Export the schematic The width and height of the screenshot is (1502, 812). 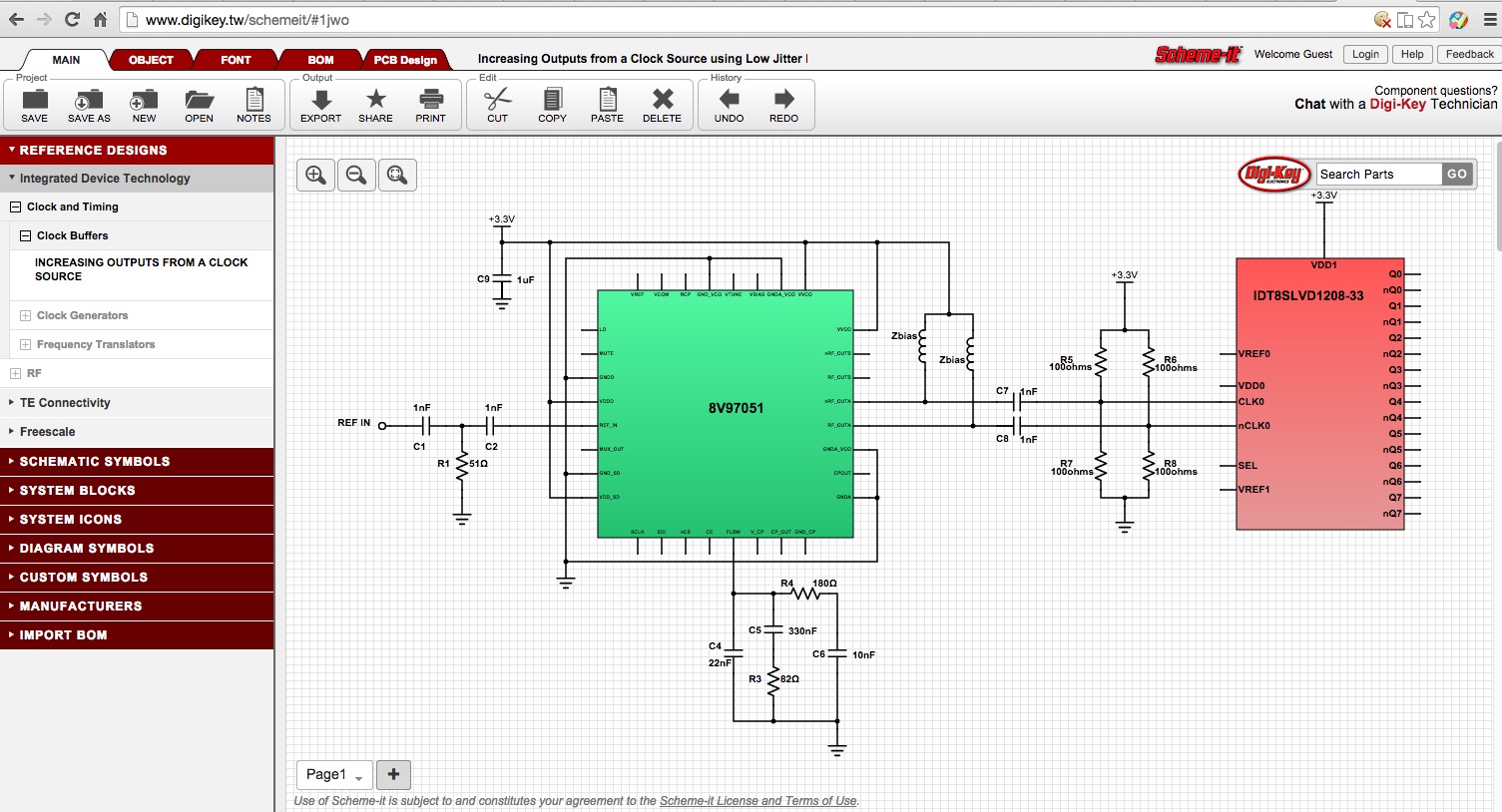(321, 105)
